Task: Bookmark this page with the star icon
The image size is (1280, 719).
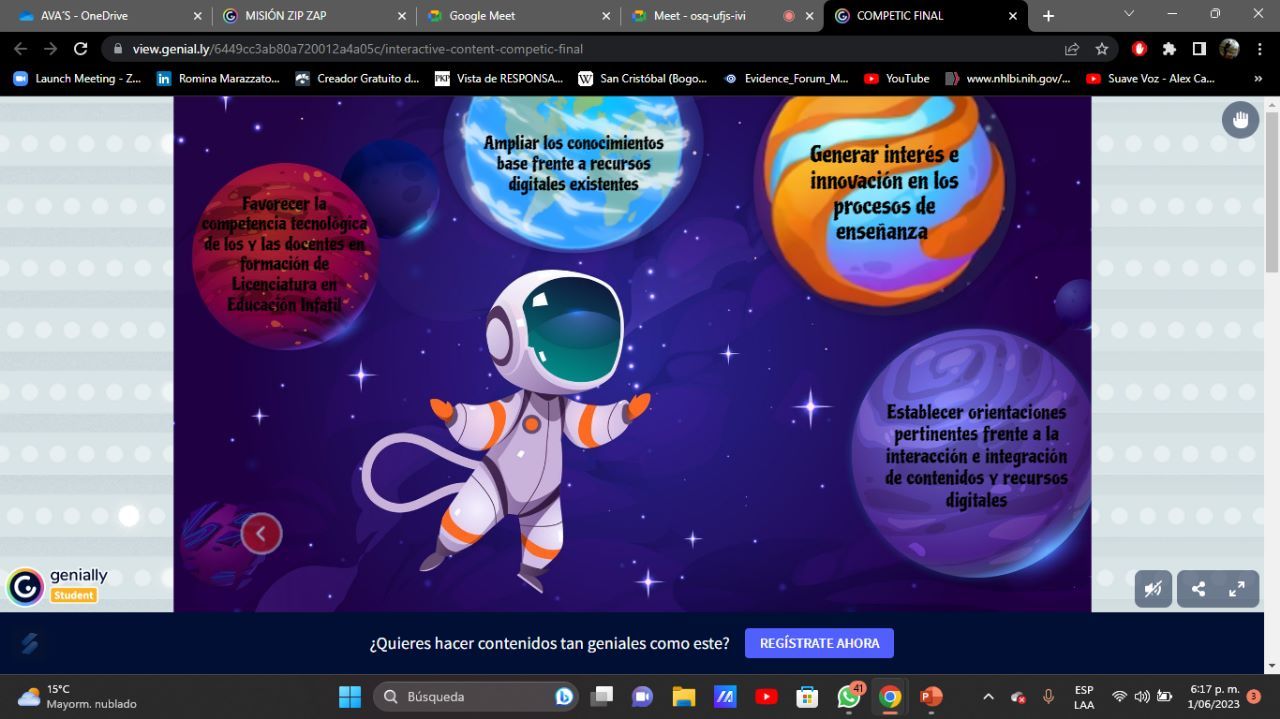Action: [x=1101, y=49]
